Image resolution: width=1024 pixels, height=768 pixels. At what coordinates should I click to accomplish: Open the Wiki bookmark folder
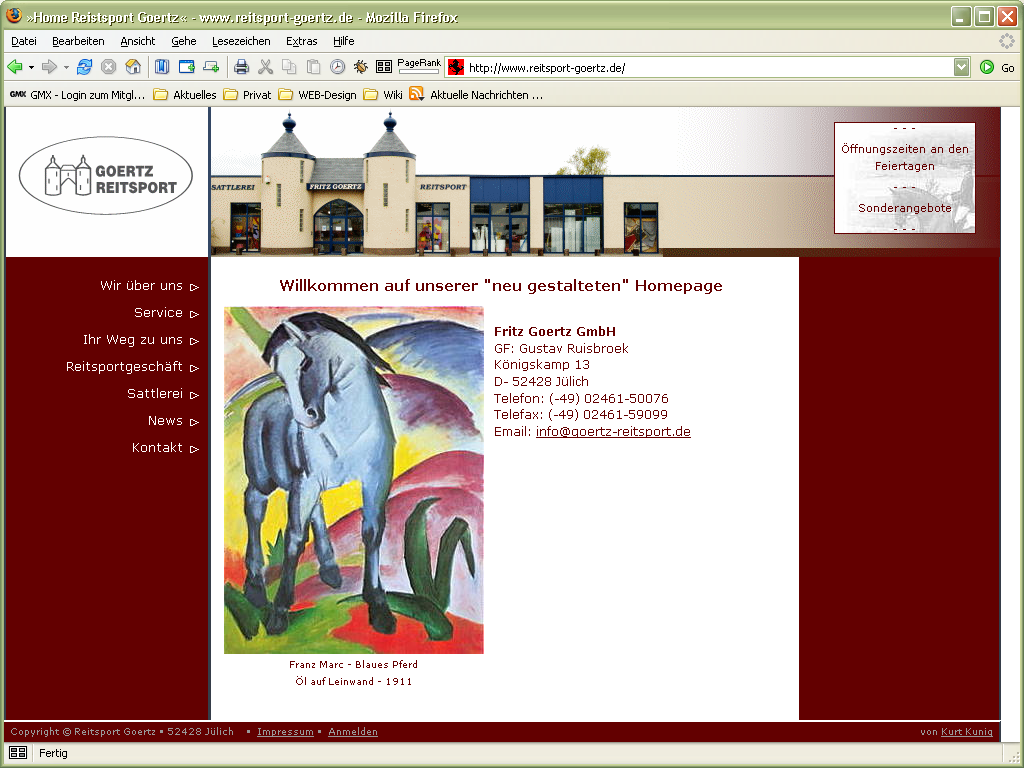tap(383, 95)
